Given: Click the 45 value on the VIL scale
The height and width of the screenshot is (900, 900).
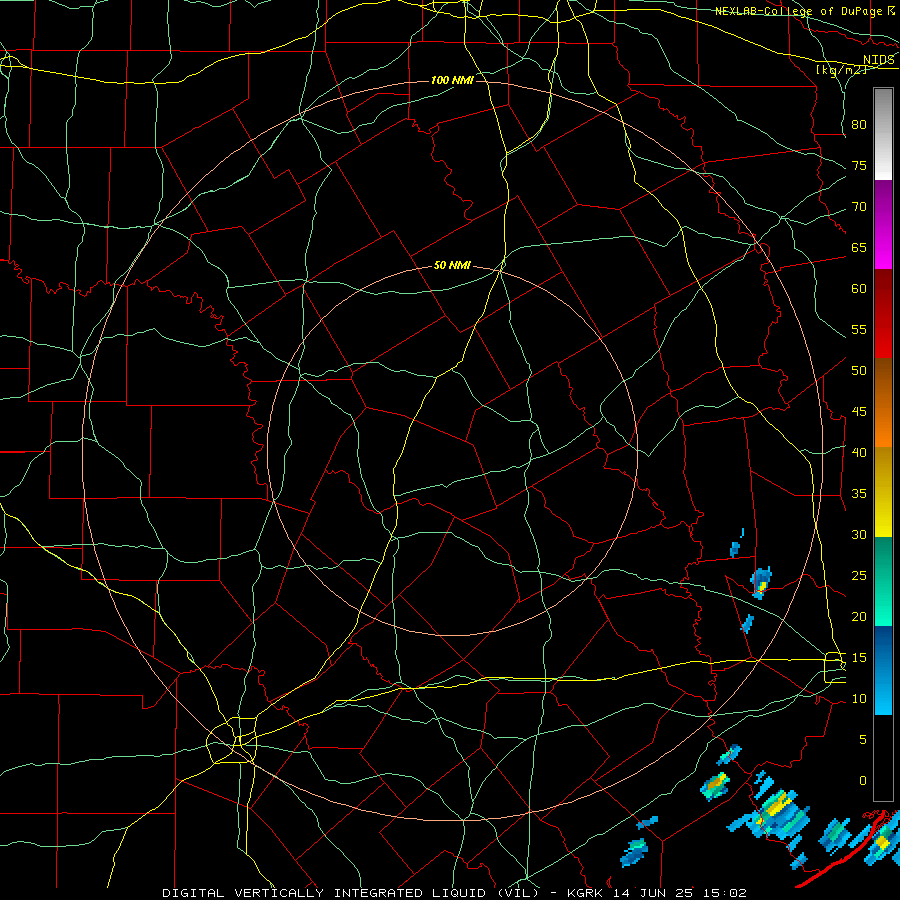Looking at the screenshot, I should pyautogui.click(x=859, y=412).
